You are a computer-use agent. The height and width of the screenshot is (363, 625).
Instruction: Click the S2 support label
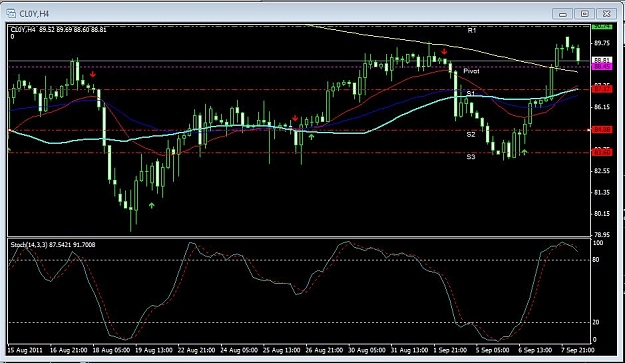click(x=471, y=134)
